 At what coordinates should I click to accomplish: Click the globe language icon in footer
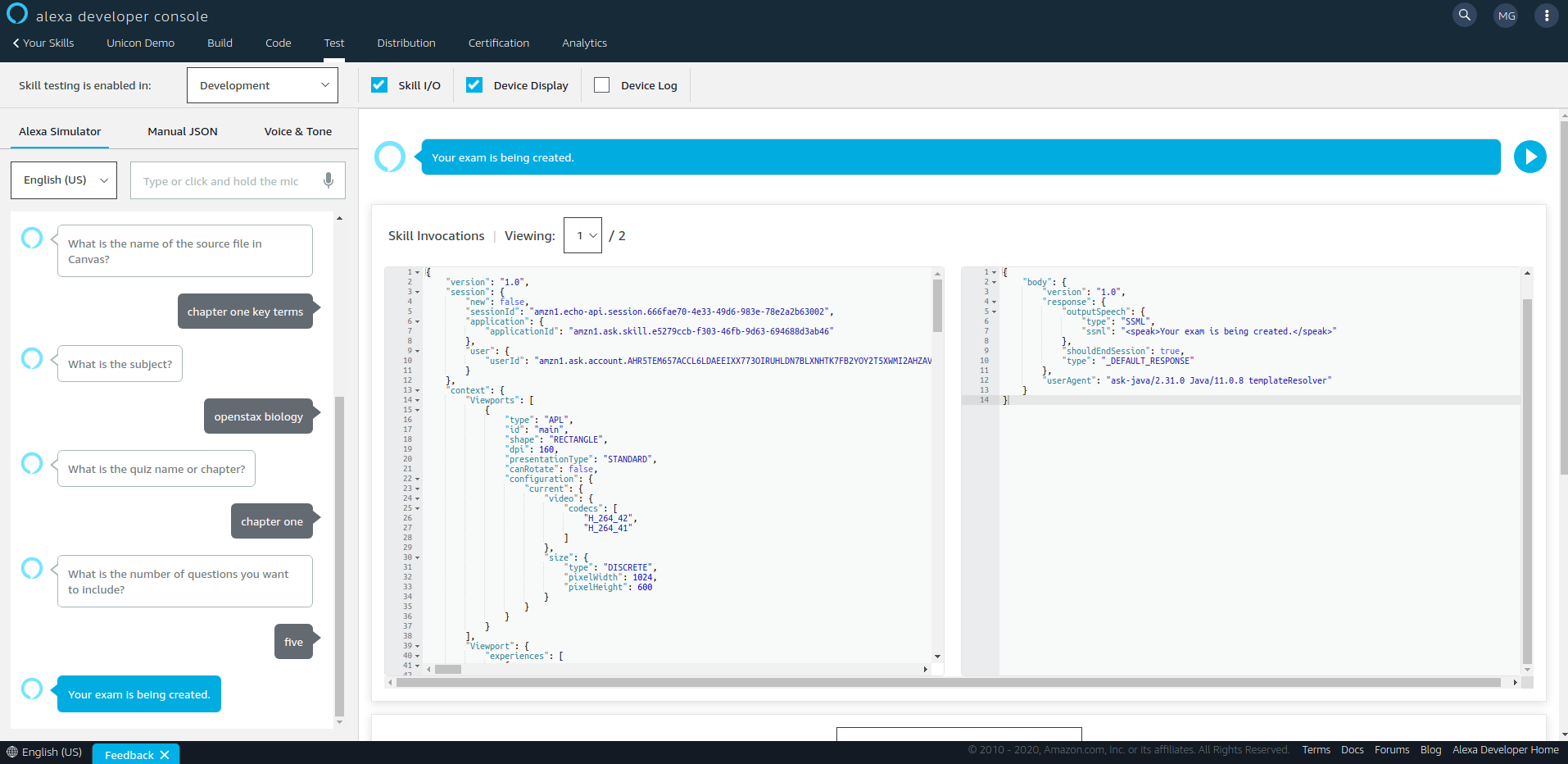[12, 752]
